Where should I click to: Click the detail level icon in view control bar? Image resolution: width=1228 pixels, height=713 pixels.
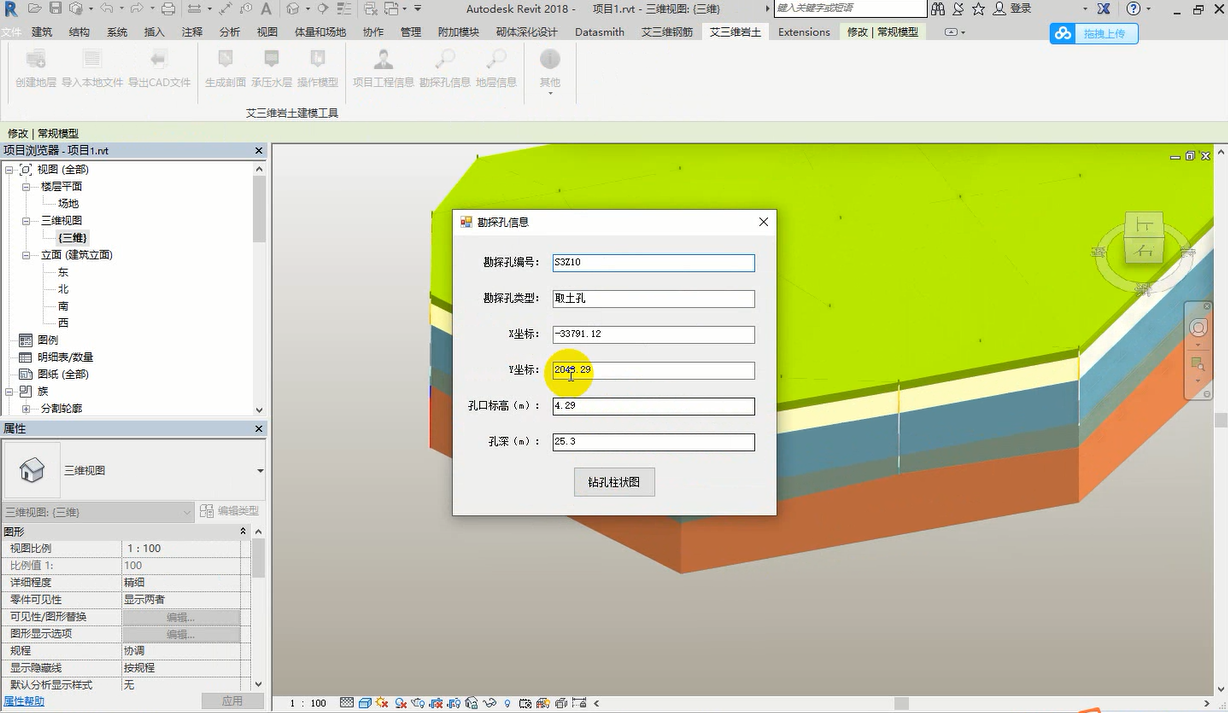coord(347,703)
